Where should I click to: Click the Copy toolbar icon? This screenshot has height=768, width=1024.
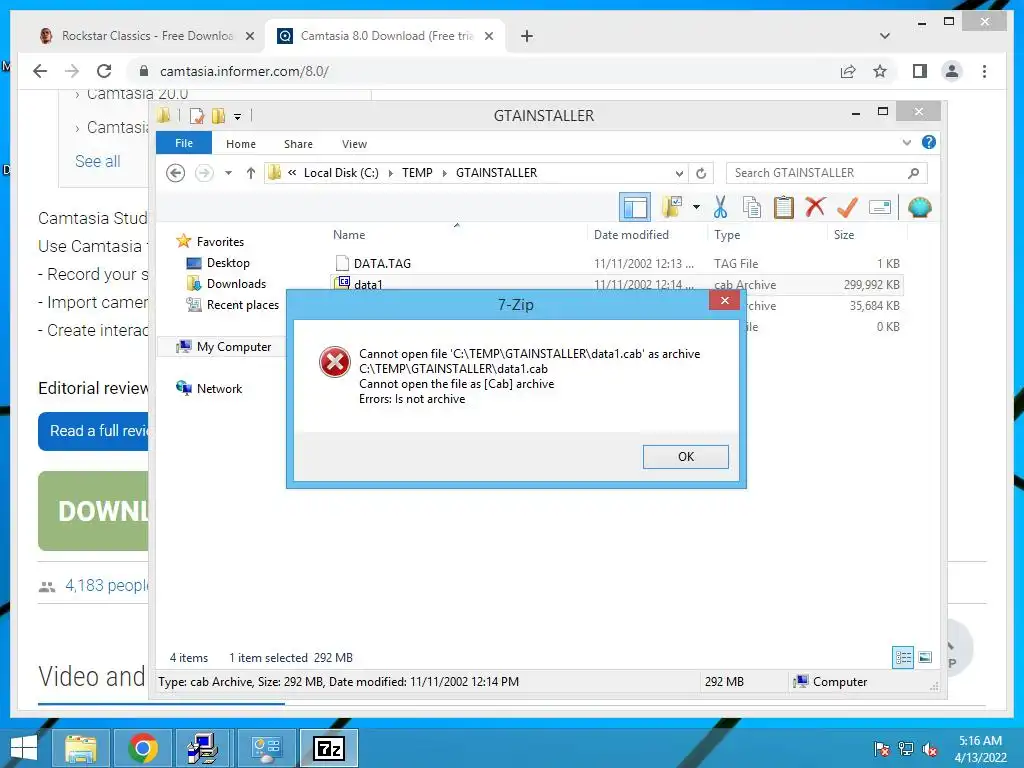click(x=752, y=207)
